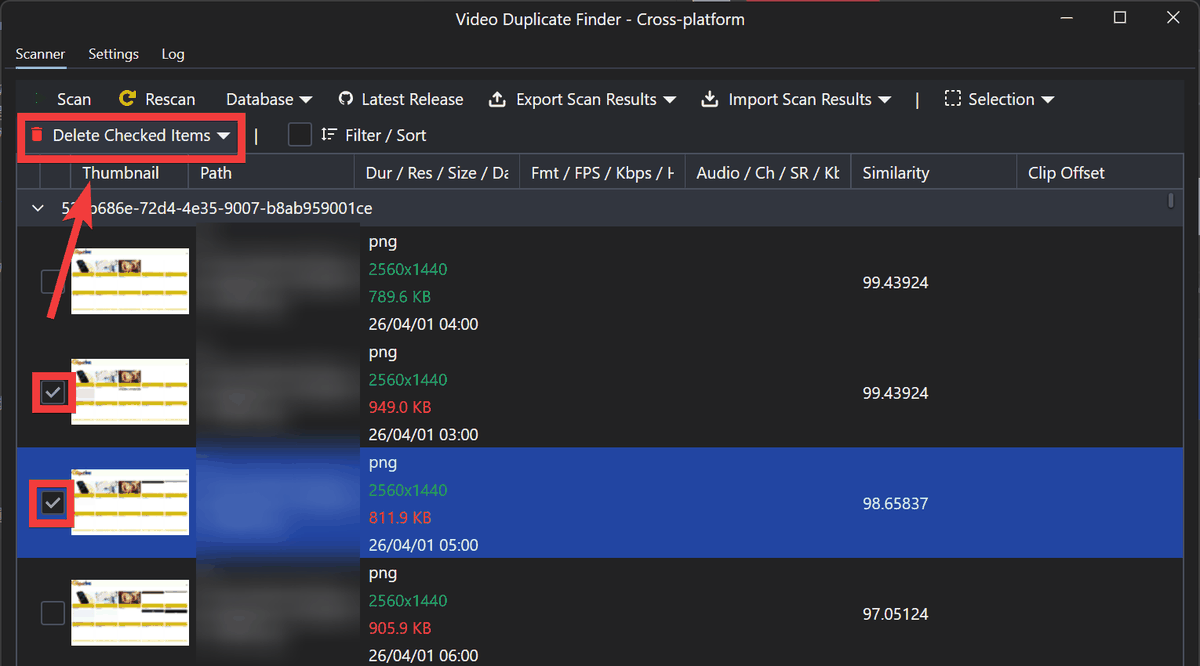Click the red trash Delete icon
Viewport: 1200px width, 666px height.
[x=37, y=135]
